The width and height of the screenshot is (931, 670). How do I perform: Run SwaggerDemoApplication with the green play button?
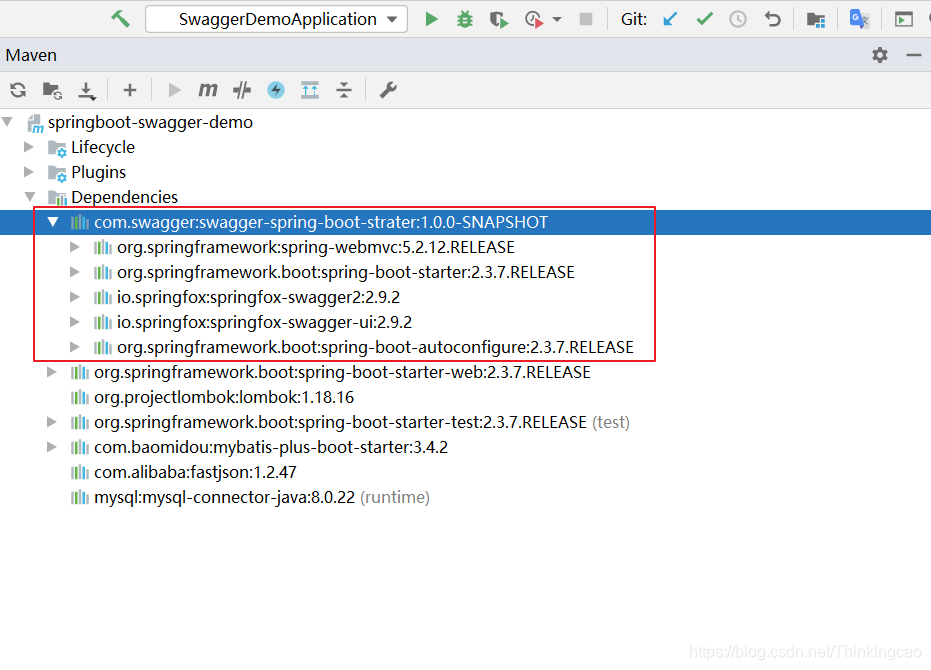(432, 19)
